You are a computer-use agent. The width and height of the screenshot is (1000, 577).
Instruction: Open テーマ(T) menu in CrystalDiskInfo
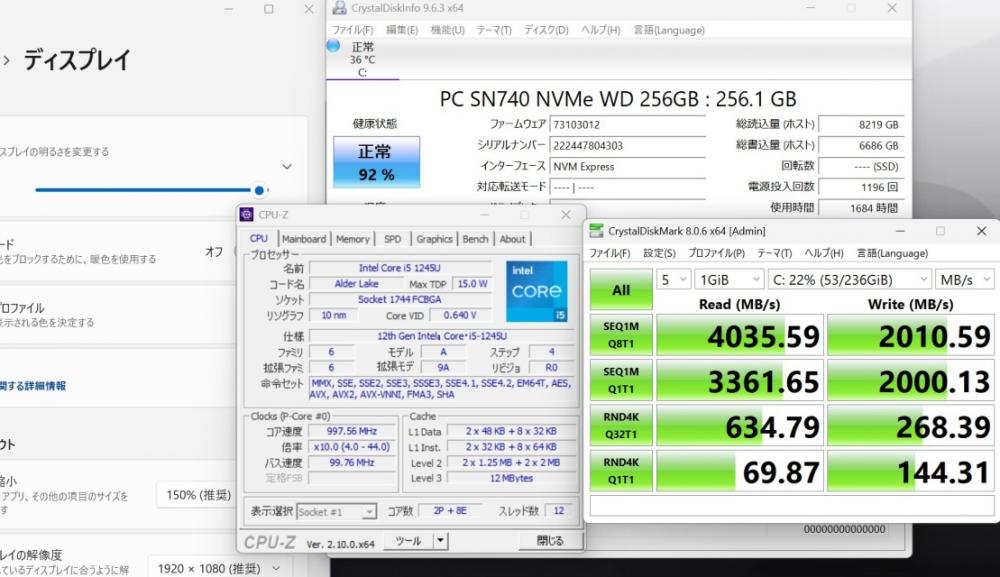click(x=494, y=30)
